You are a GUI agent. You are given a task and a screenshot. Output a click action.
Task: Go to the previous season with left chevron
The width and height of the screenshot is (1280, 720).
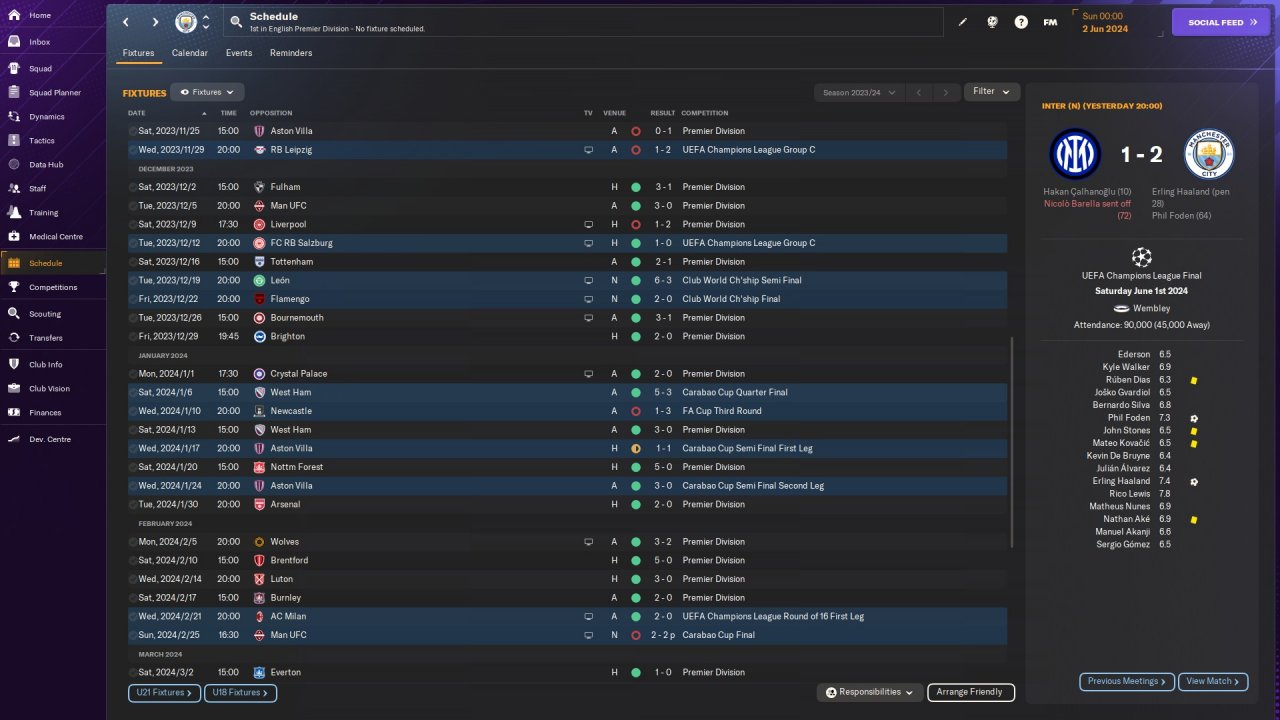coord(919,92)
